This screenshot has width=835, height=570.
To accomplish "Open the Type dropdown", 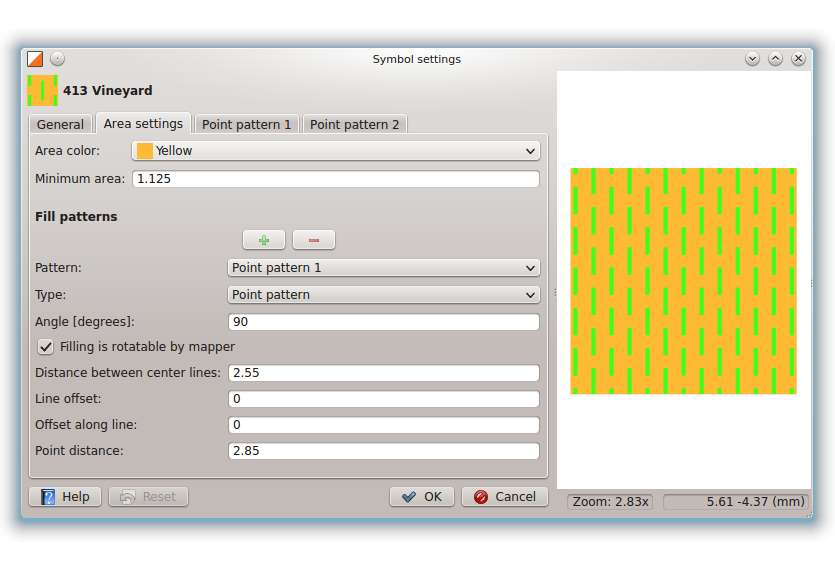I will 383,295.
